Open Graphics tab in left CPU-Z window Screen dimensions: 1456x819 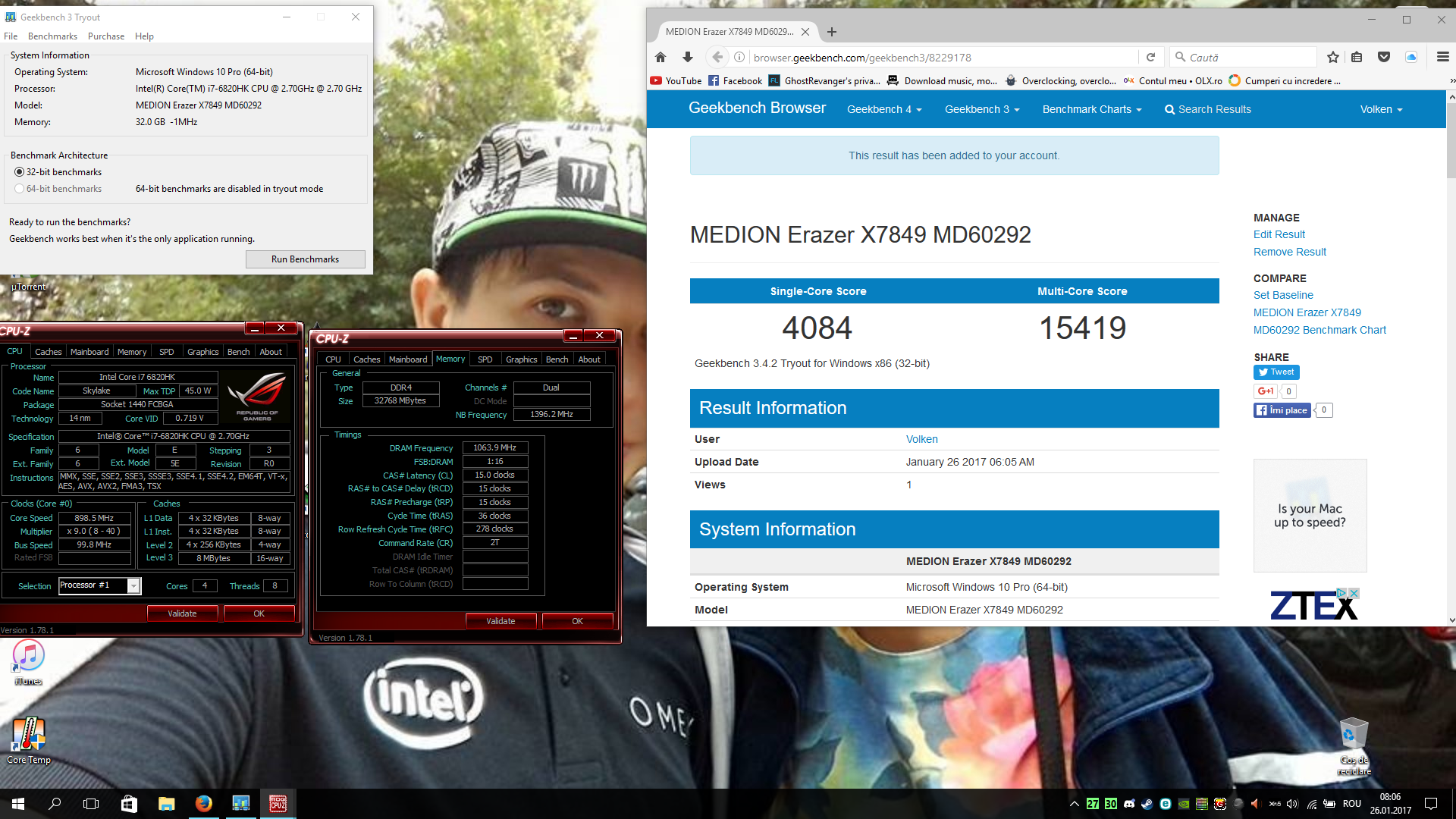[x=202, y=352]
